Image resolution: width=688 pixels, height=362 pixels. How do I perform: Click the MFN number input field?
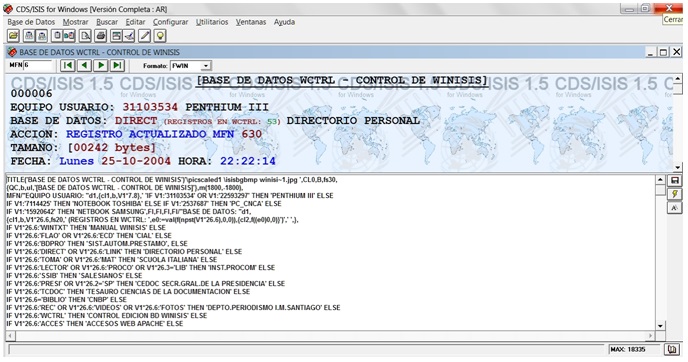click(x=38, y=65)
